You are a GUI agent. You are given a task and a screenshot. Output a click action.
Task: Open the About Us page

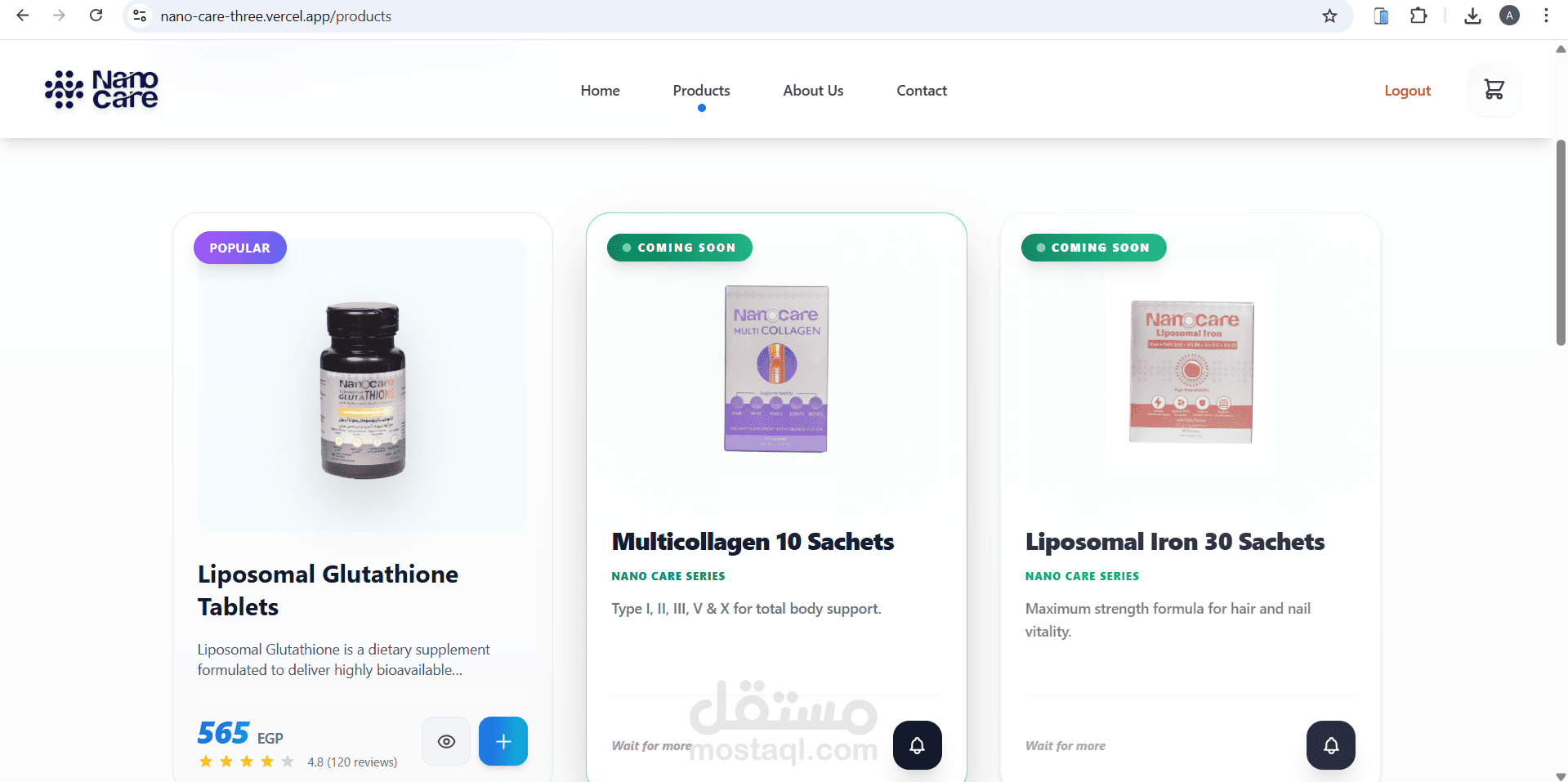(x=813, y=91)
